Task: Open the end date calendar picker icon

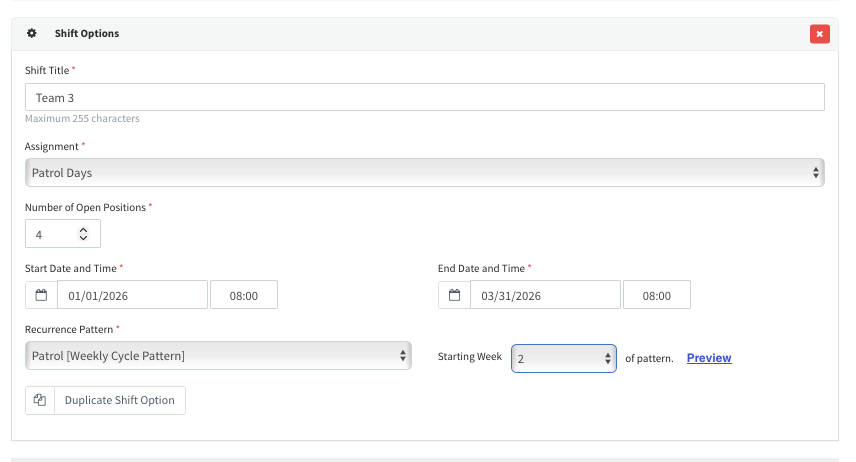Action: click(x=454, y=295)
